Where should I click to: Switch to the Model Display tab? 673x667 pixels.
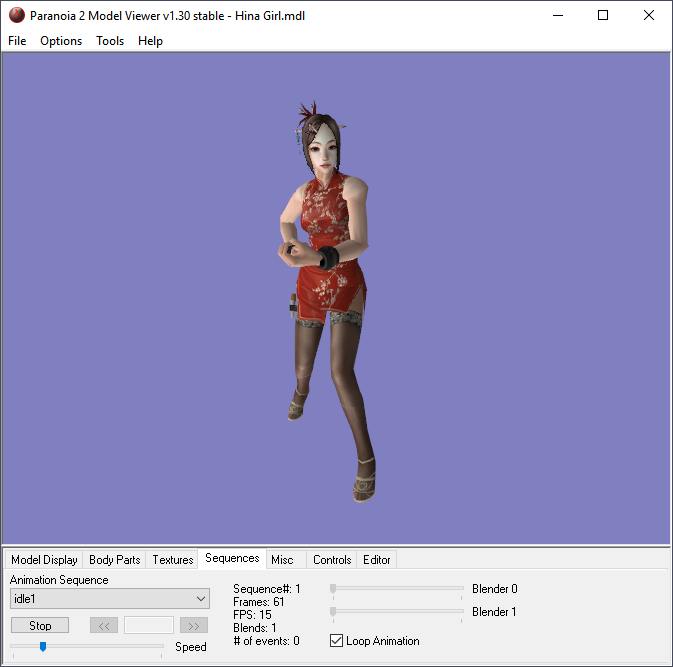44,560
